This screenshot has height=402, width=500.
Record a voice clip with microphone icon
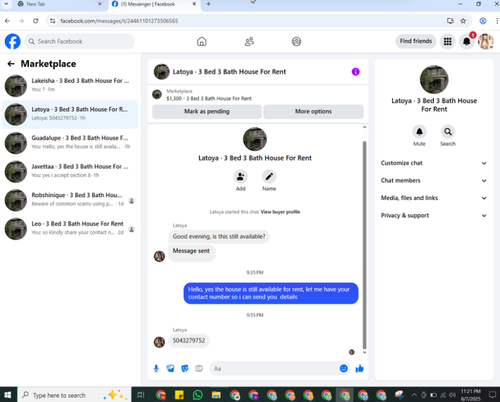click(x=156, y=368)
